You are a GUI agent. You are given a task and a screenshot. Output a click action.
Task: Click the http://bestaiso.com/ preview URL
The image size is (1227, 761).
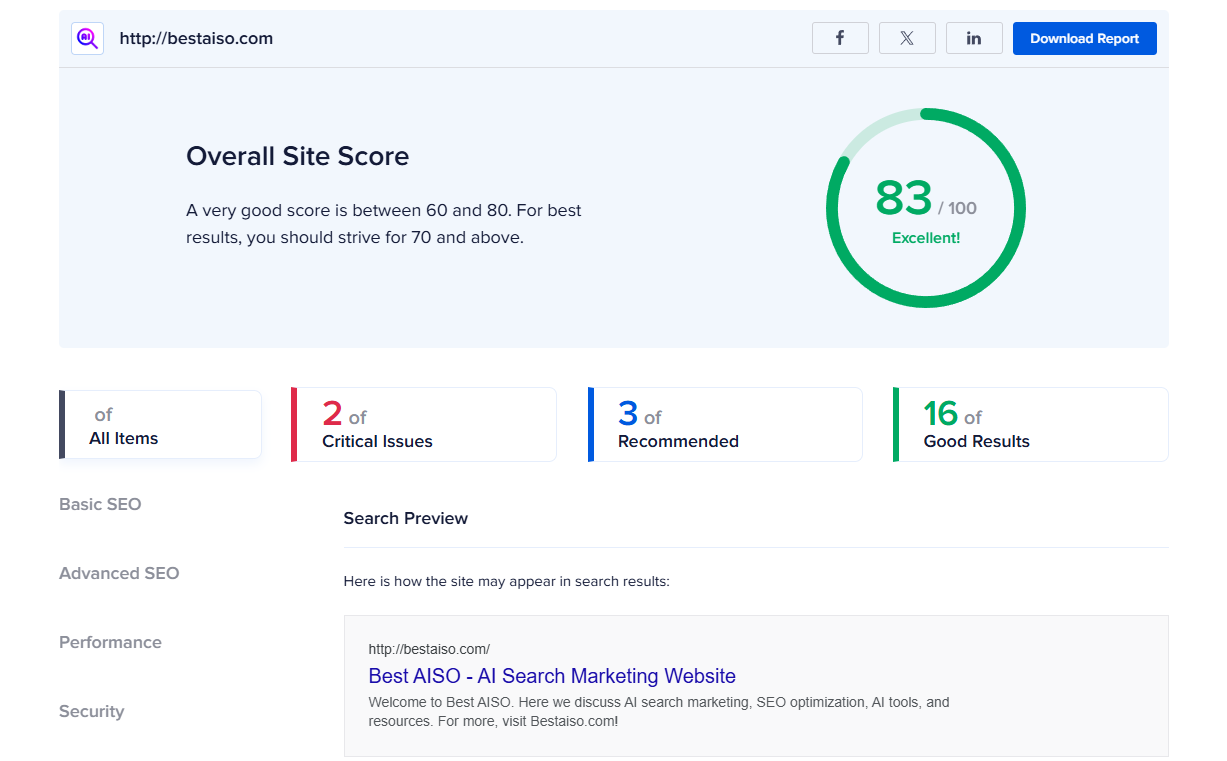429,649
